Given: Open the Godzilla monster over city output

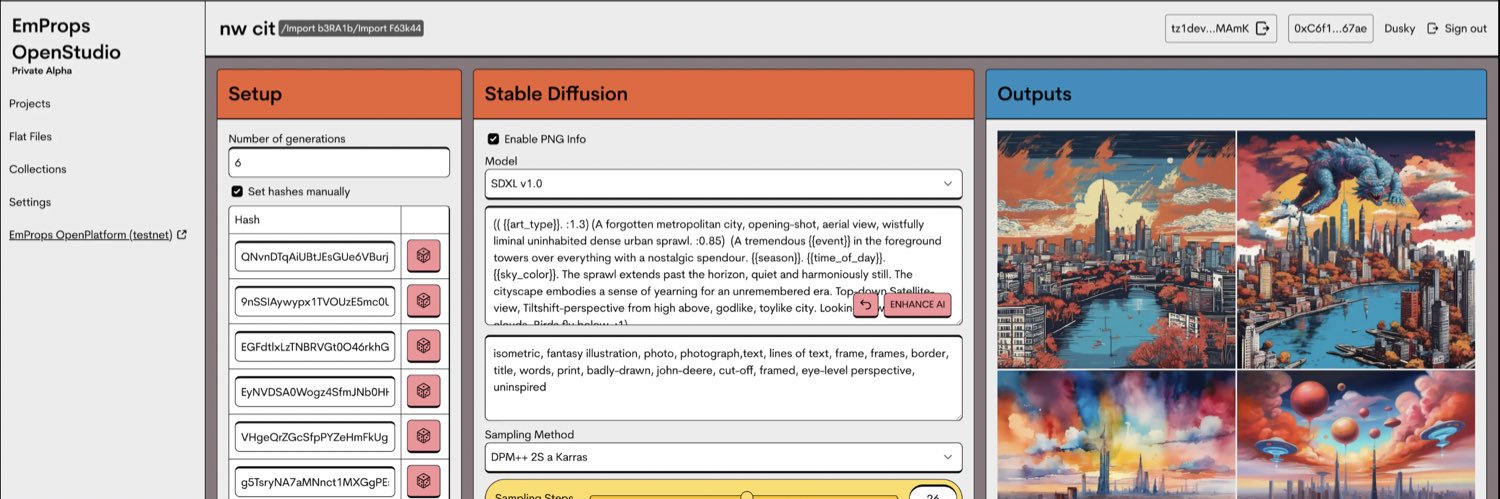Looking at the screenshot, I should tap(1356, 250).
